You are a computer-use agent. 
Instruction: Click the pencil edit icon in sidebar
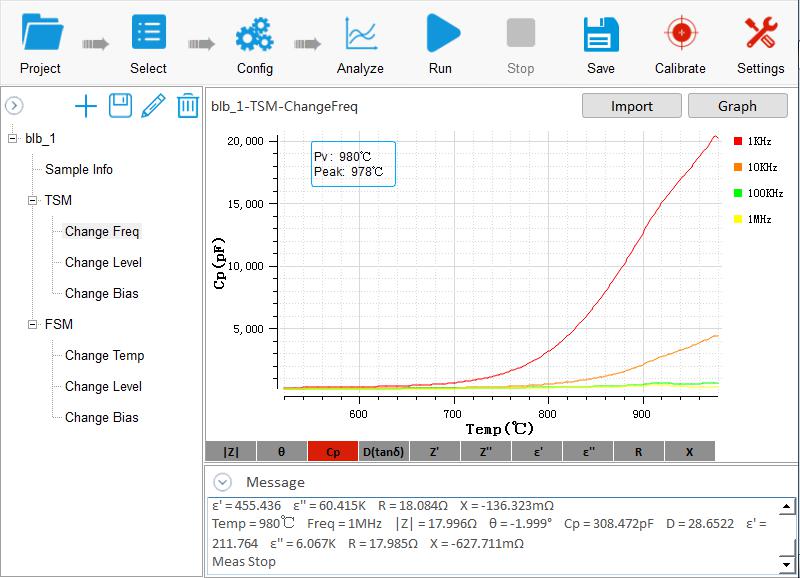pos(153,106)
